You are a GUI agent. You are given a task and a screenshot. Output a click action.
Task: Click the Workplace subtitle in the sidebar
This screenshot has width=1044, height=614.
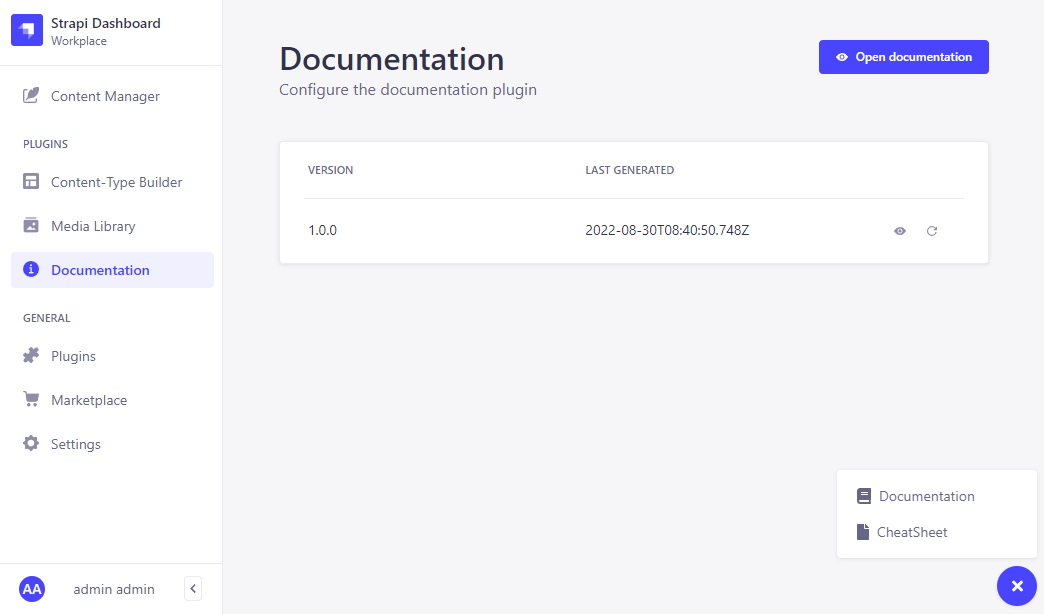pos(79,41)
